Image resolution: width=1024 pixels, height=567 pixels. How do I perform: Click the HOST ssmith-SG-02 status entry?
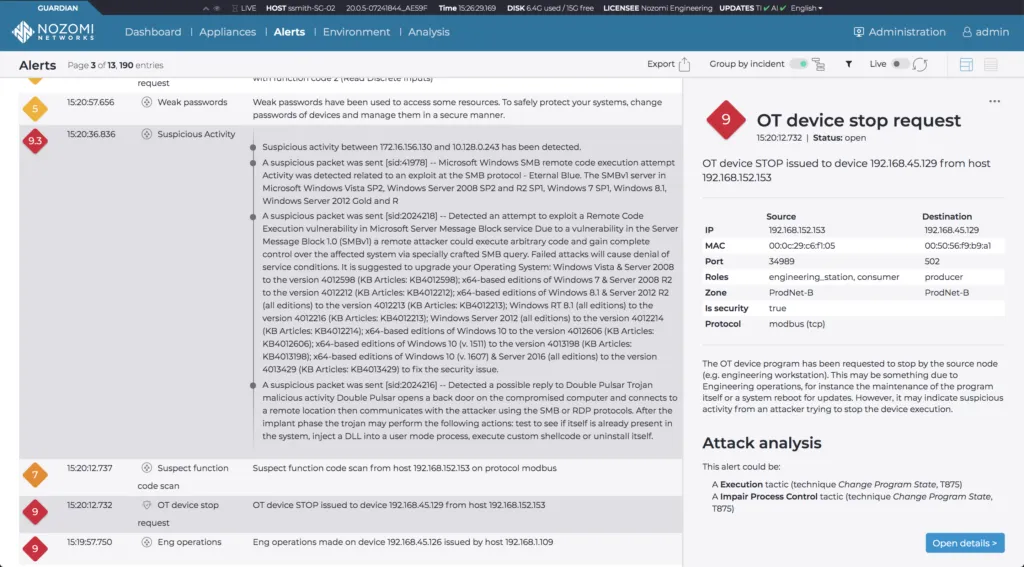click(x=300, y=8)
